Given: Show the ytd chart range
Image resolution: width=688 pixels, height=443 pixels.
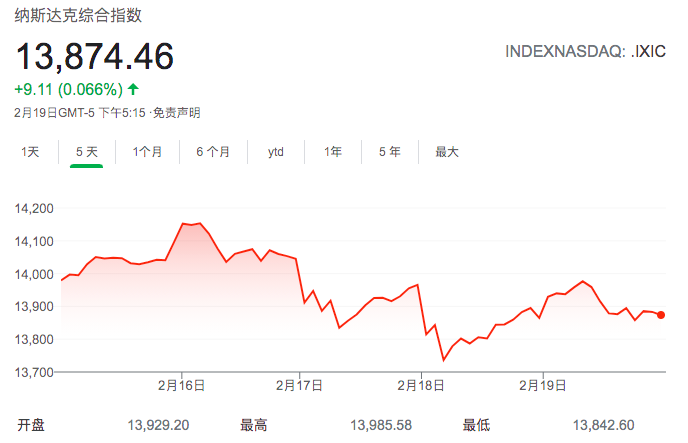Looking at the screenshot, I should tap(276, 152).
